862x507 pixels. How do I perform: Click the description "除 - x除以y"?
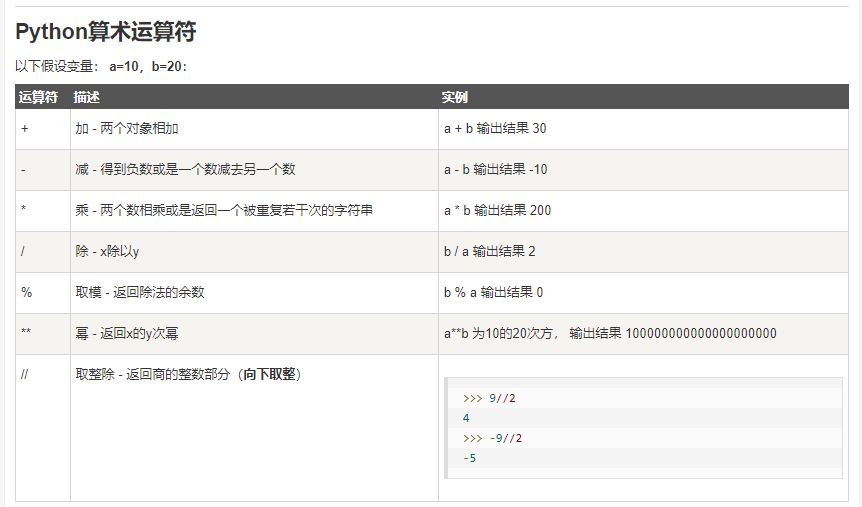107,251
